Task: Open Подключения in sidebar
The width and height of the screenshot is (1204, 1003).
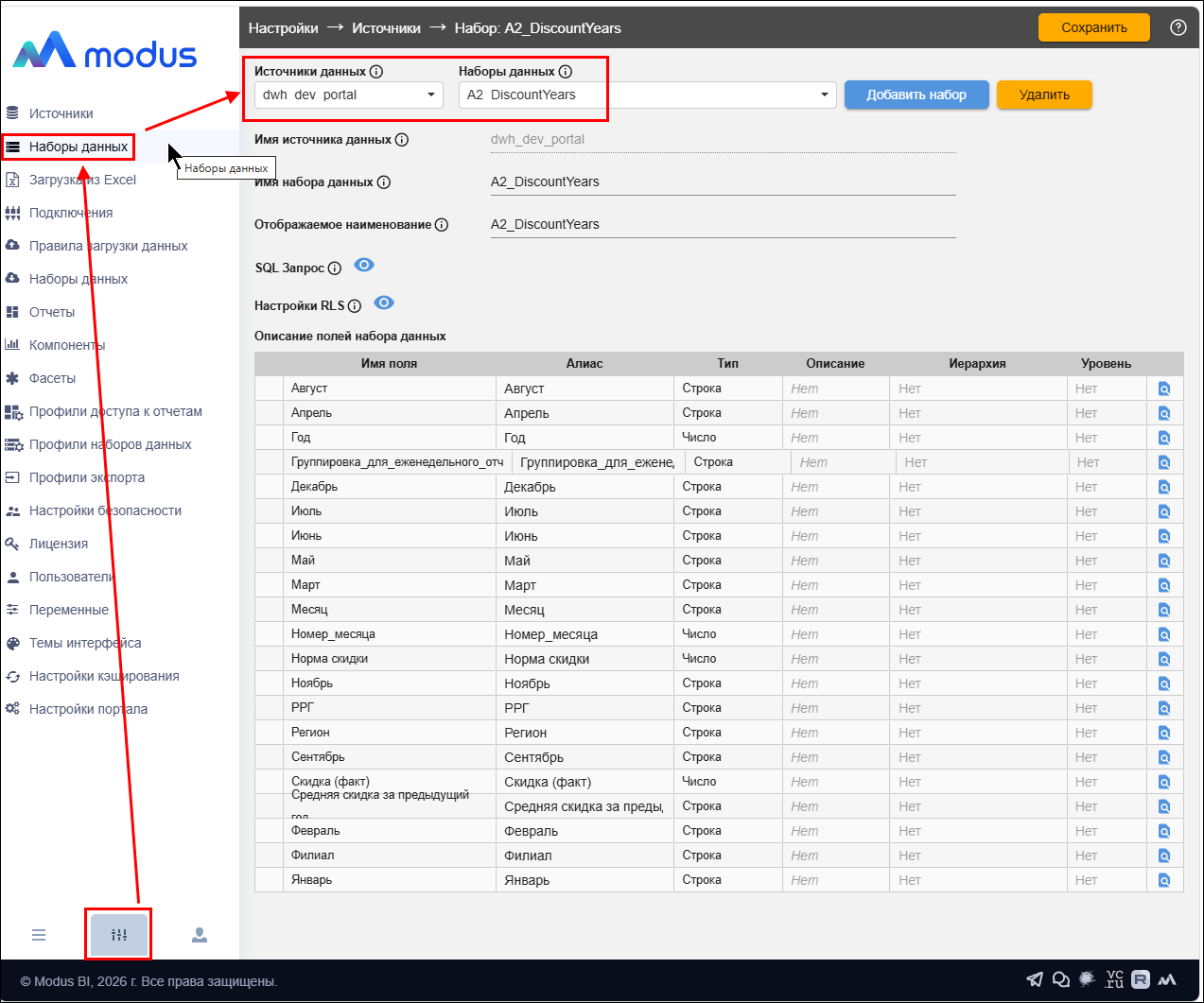Action: tap(70, 213)
